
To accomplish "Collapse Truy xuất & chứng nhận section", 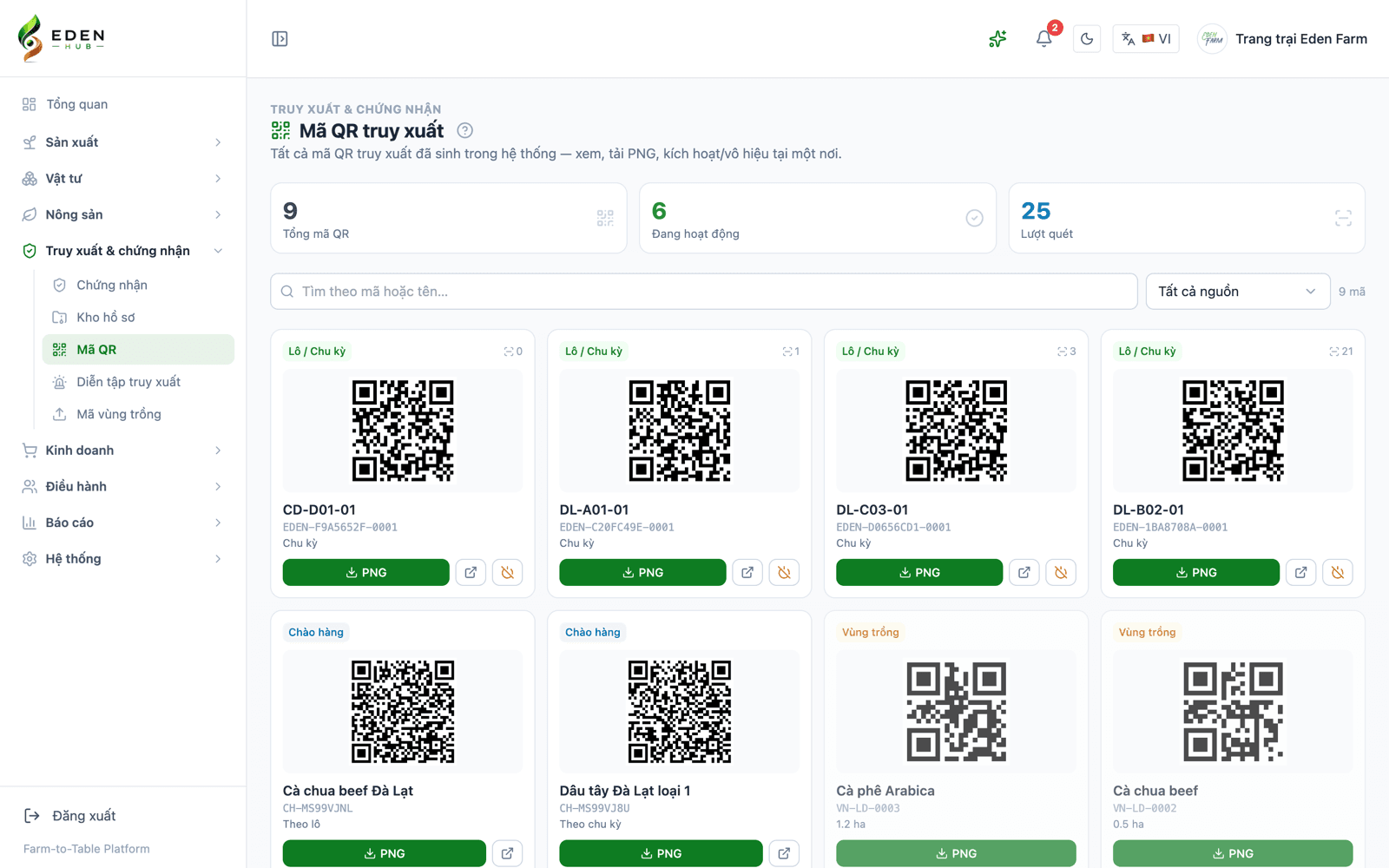I will (x=123, y=251).
